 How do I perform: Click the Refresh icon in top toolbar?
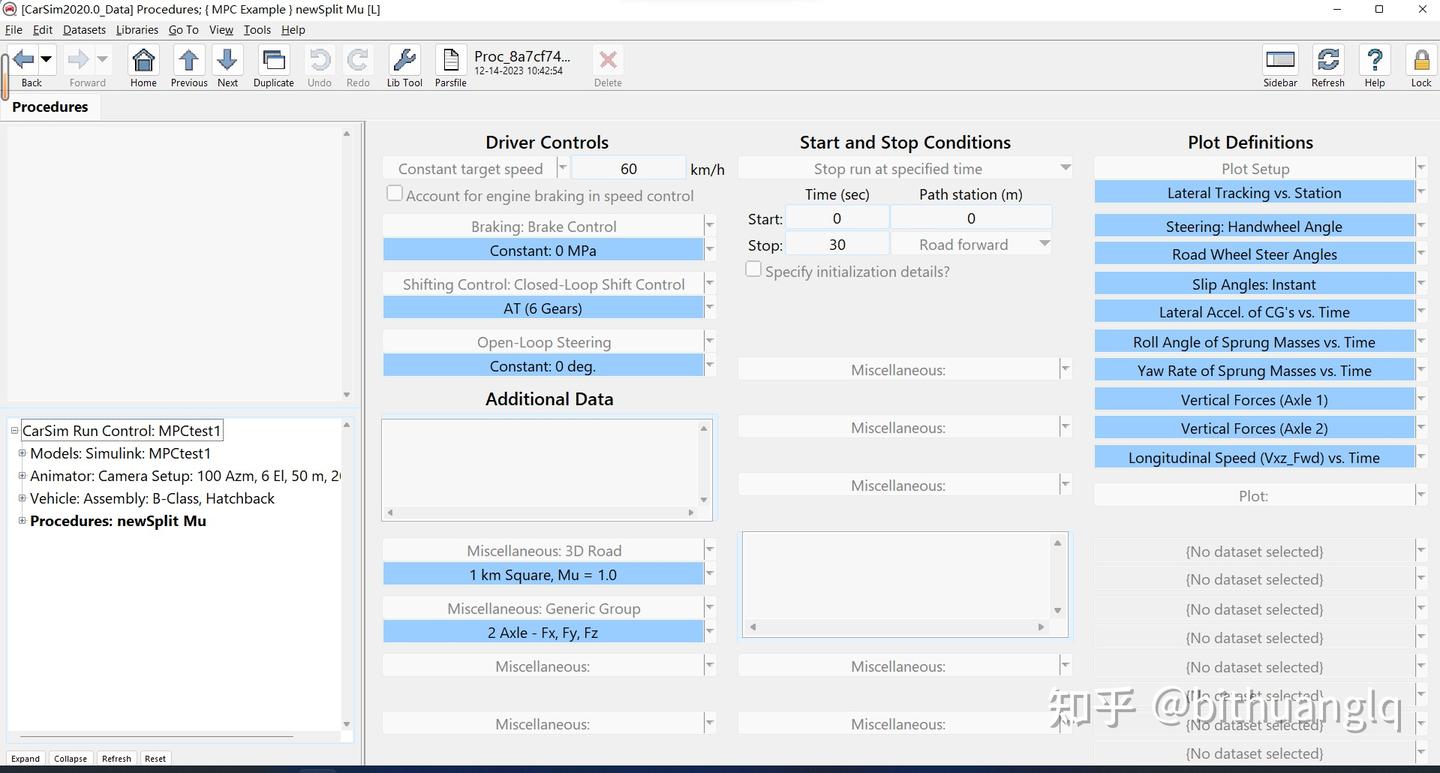tap(1328, 62)
